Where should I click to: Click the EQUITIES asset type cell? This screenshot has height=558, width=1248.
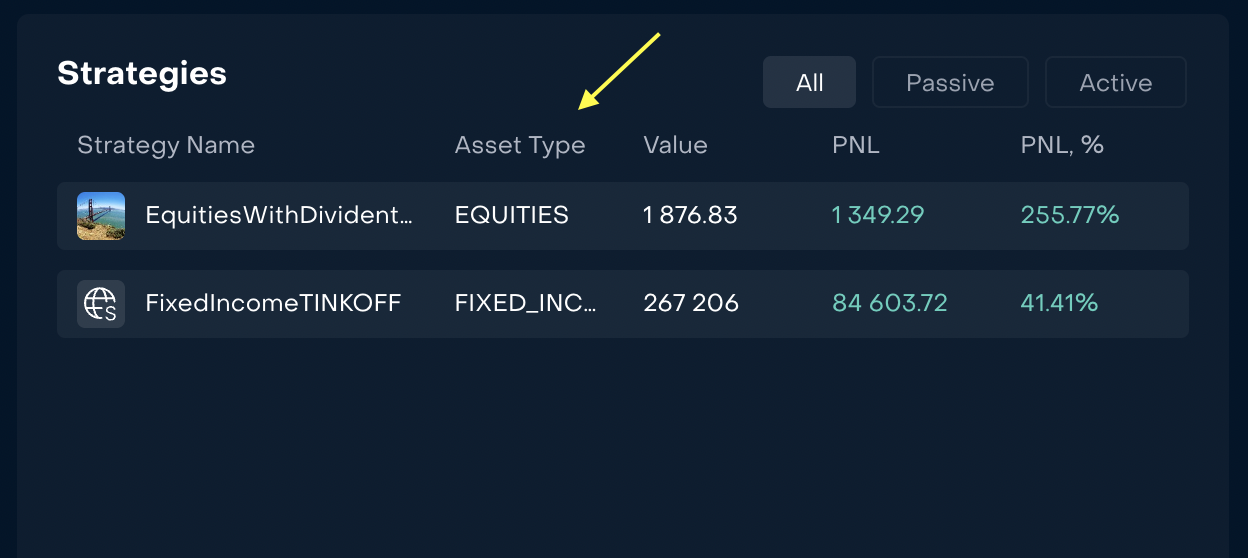[511, 215]
